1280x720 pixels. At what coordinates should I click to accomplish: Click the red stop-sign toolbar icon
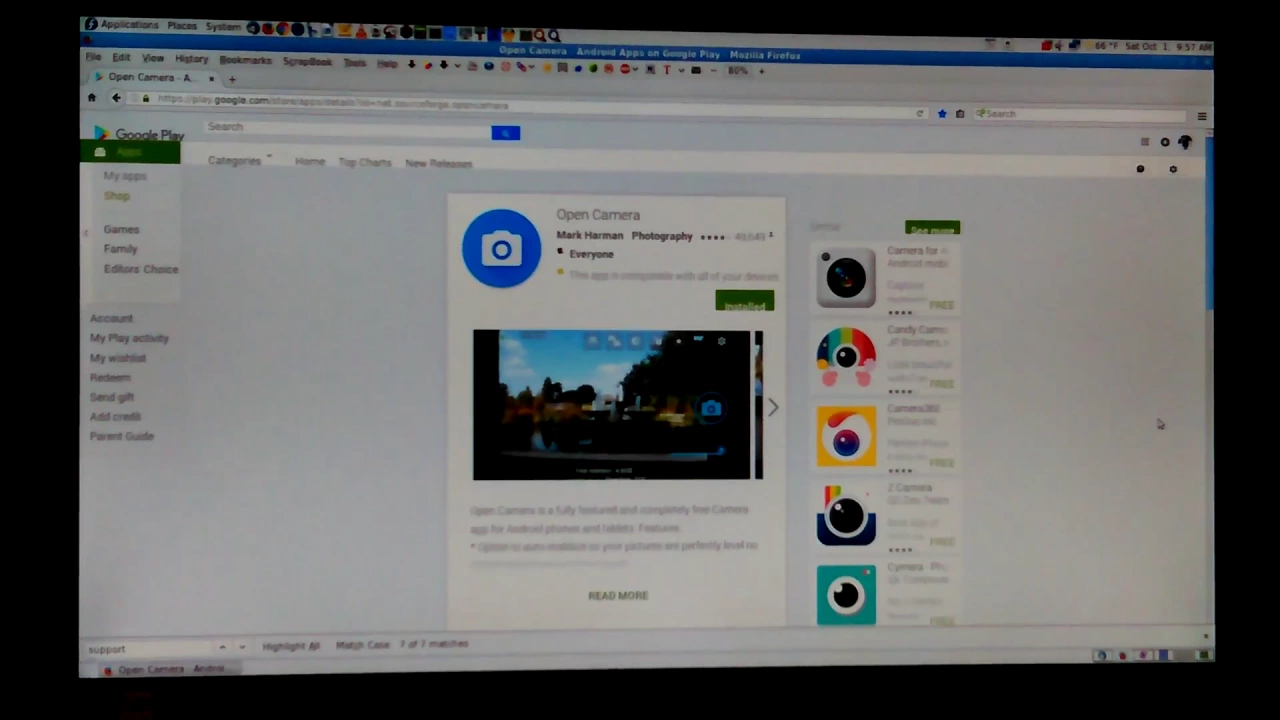click(x=625, y=69)
